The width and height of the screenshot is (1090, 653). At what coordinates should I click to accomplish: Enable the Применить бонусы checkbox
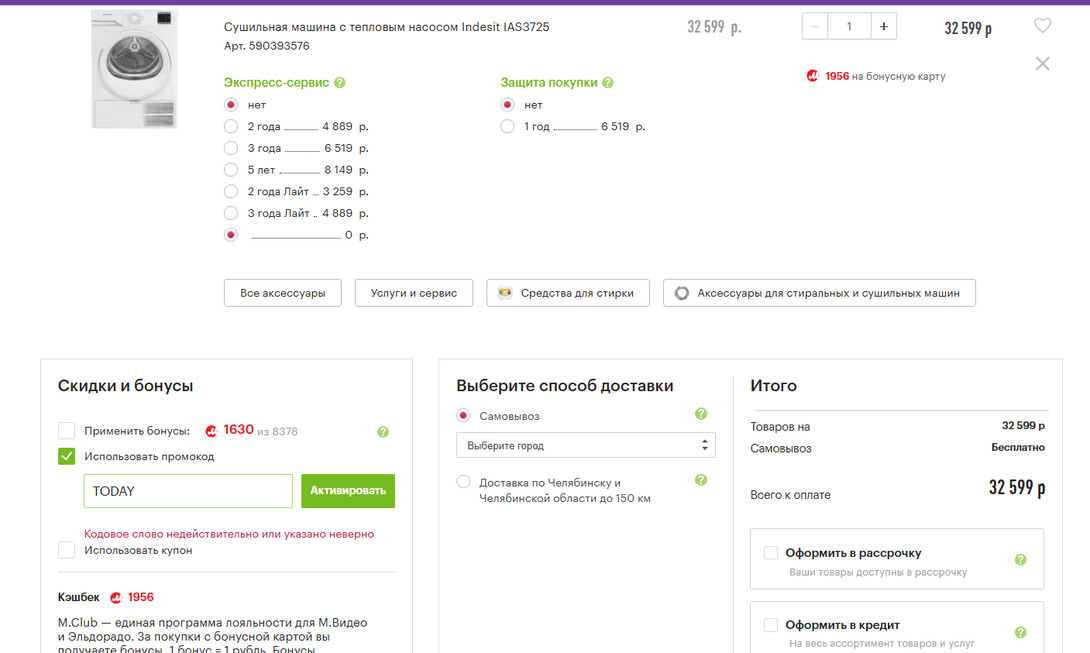click(67, 431)
